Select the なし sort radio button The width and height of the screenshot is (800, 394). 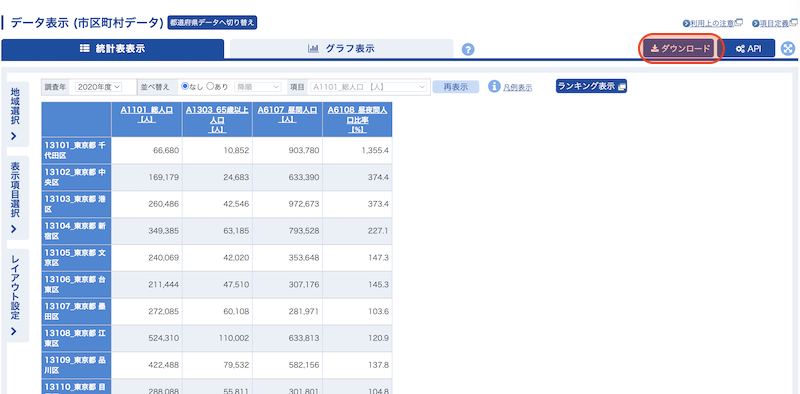185,86
